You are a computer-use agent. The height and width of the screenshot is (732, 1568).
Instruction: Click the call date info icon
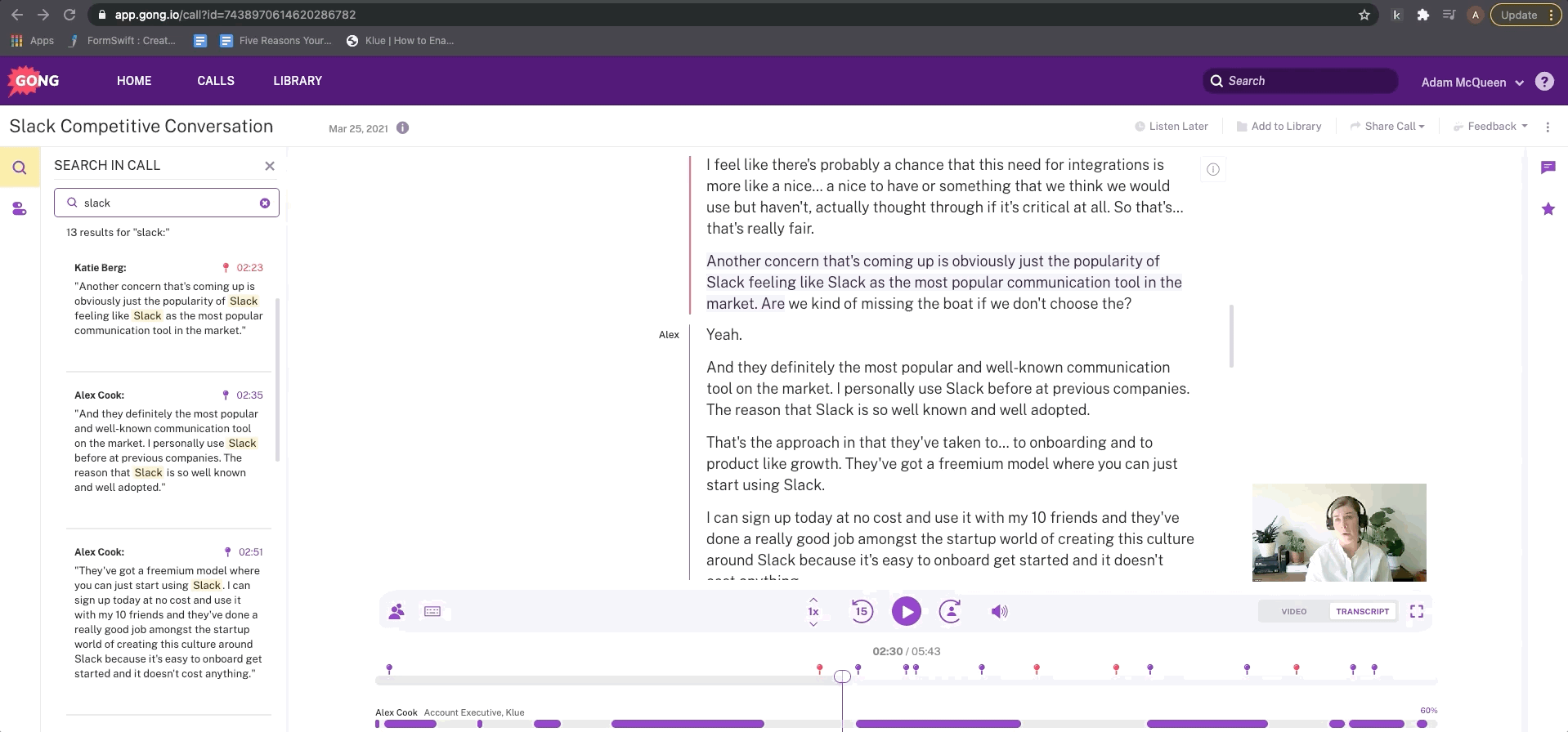[x=402, y=127]
